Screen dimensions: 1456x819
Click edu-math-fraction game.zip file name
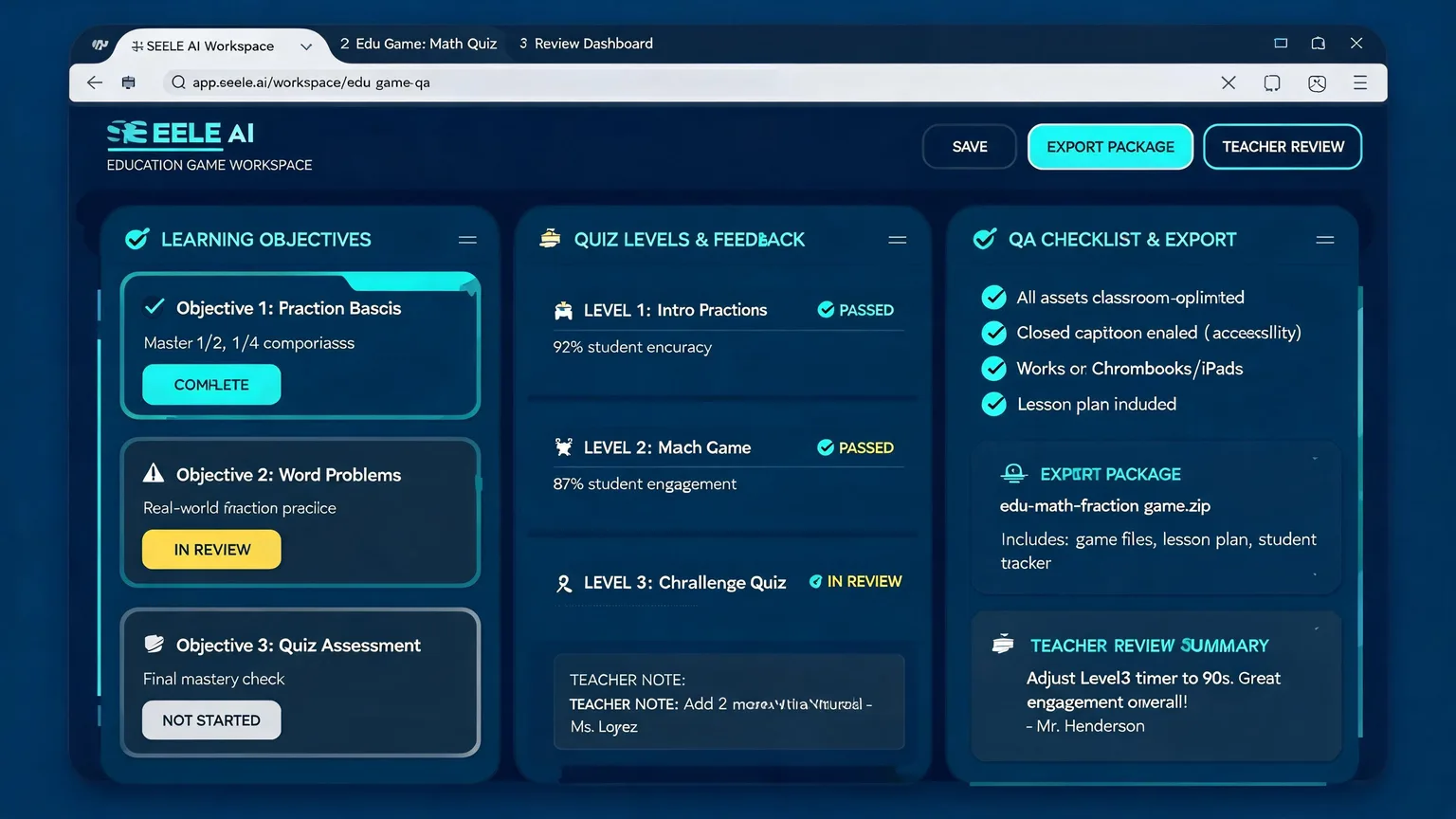tap(1105, 506)
